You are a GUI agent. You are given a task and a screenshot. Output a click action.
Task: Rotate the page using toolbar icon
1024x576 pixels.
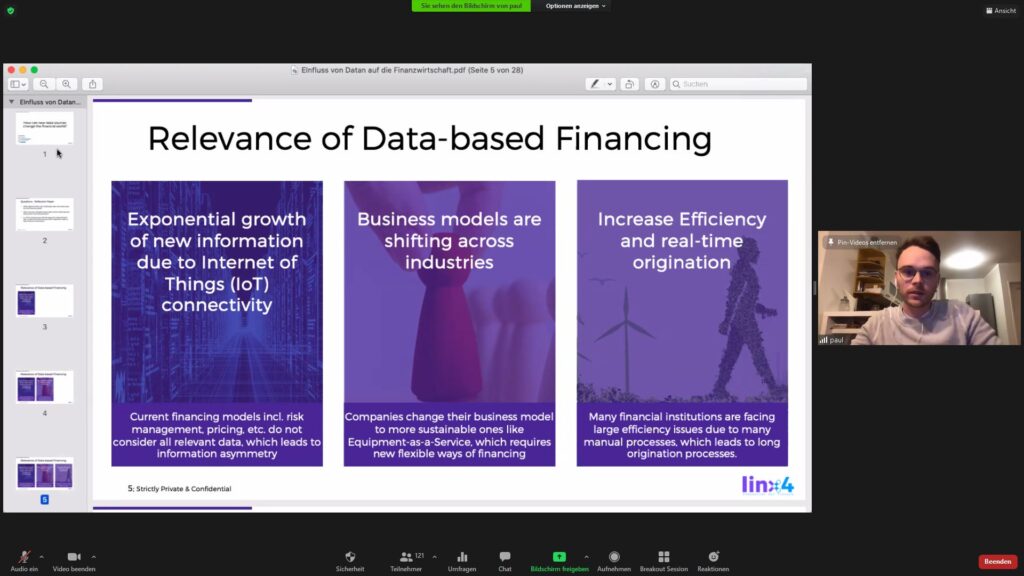click(630, 84)
